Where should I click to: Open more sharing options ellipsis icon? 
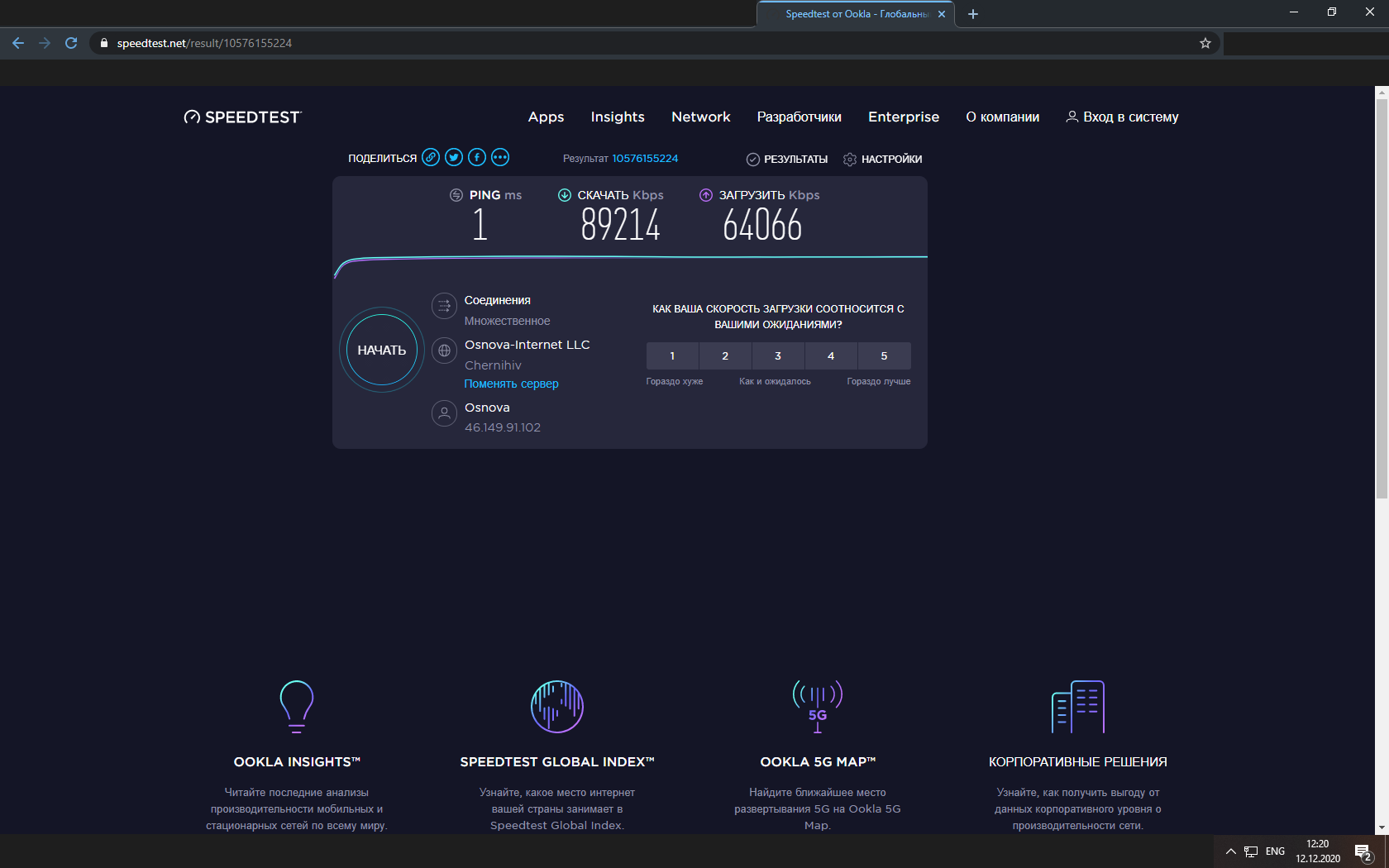pyautogui.click(x=500, y=158)
